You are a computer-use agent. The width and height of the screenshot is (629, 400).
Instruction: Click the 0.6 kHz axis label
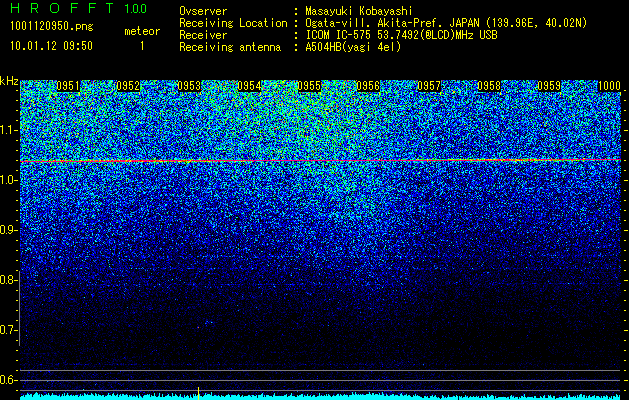pyautogui.click(x=8, y=380)
